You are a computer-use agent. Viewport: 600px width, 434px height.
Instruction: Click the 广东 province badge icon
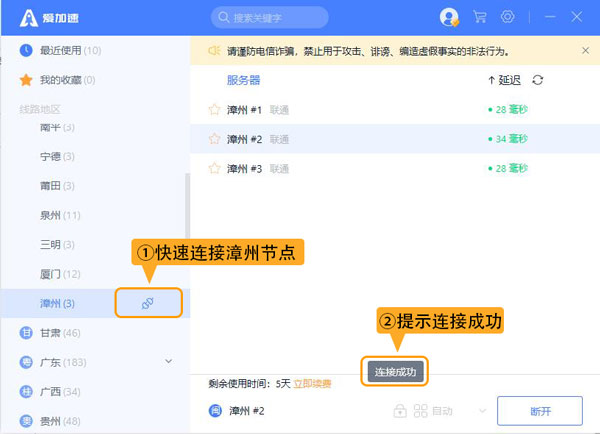click(26, 362)
